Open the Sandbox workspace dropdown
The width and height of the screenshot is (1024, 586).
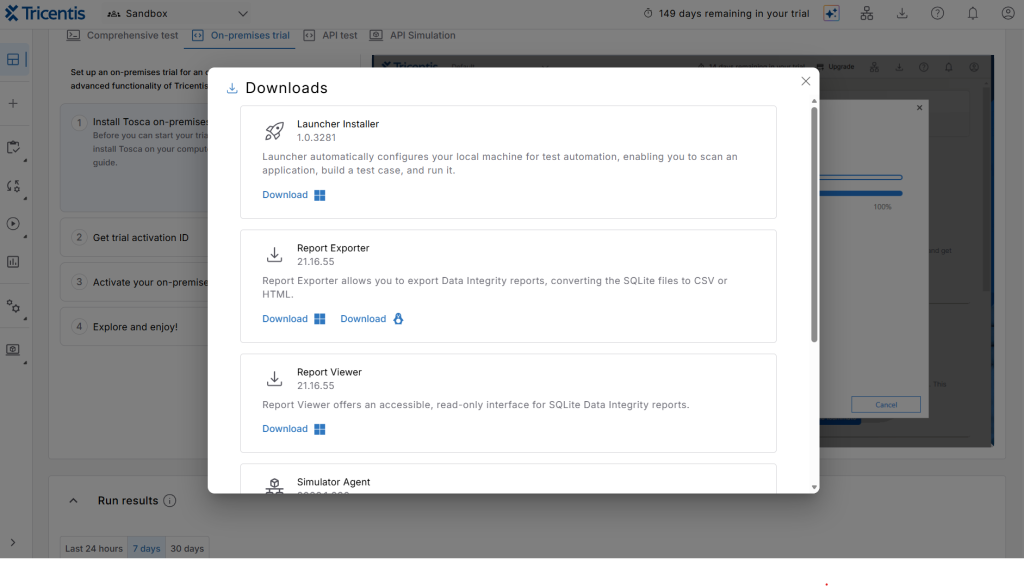(x=178, y=14)
